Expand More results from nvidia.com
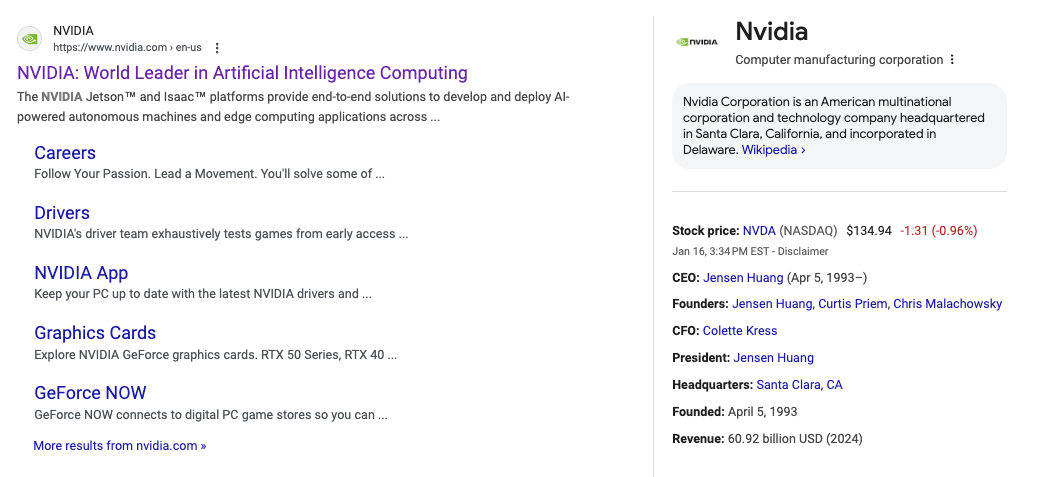1040x477 pixels. click(x=120, y=446)
